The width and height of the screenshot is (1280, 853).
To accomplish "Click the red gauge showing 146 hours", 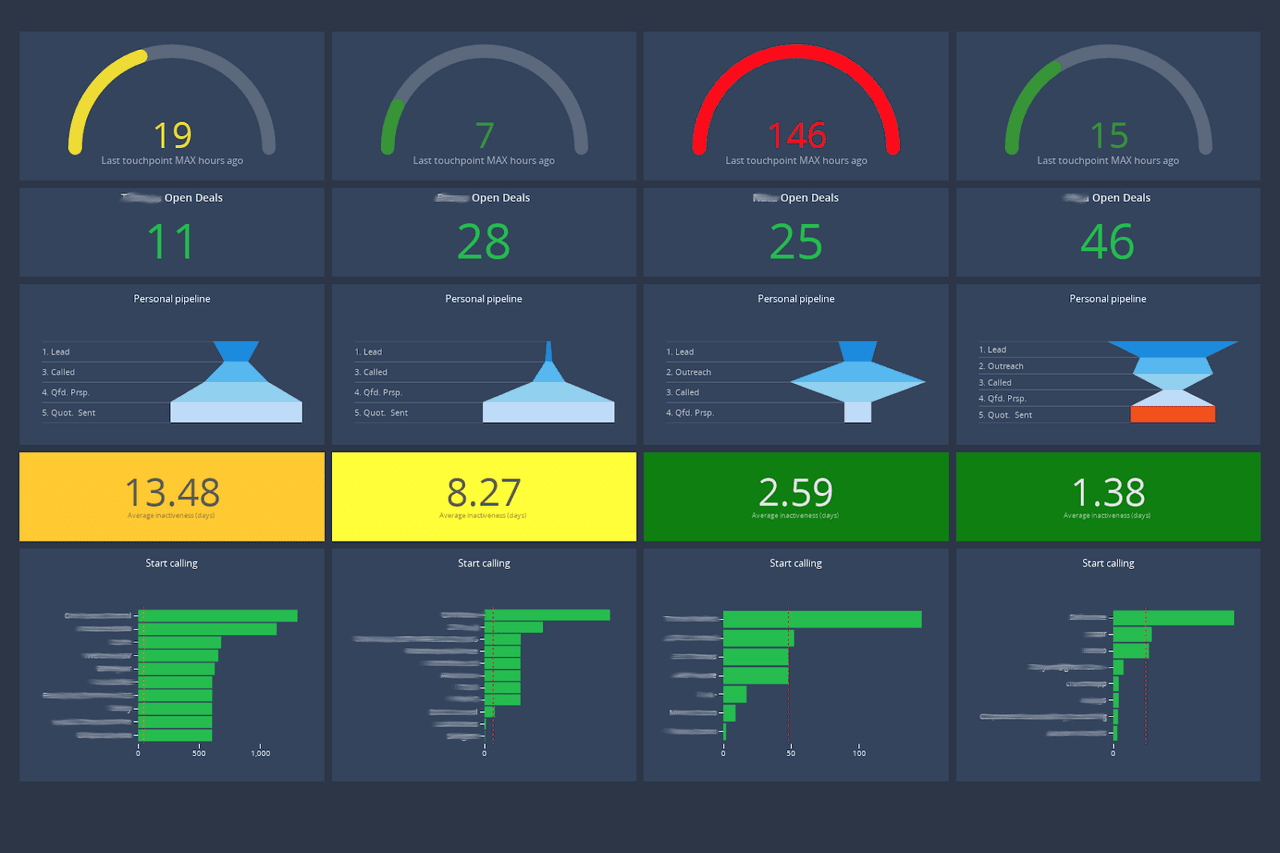I will (796, 106).
